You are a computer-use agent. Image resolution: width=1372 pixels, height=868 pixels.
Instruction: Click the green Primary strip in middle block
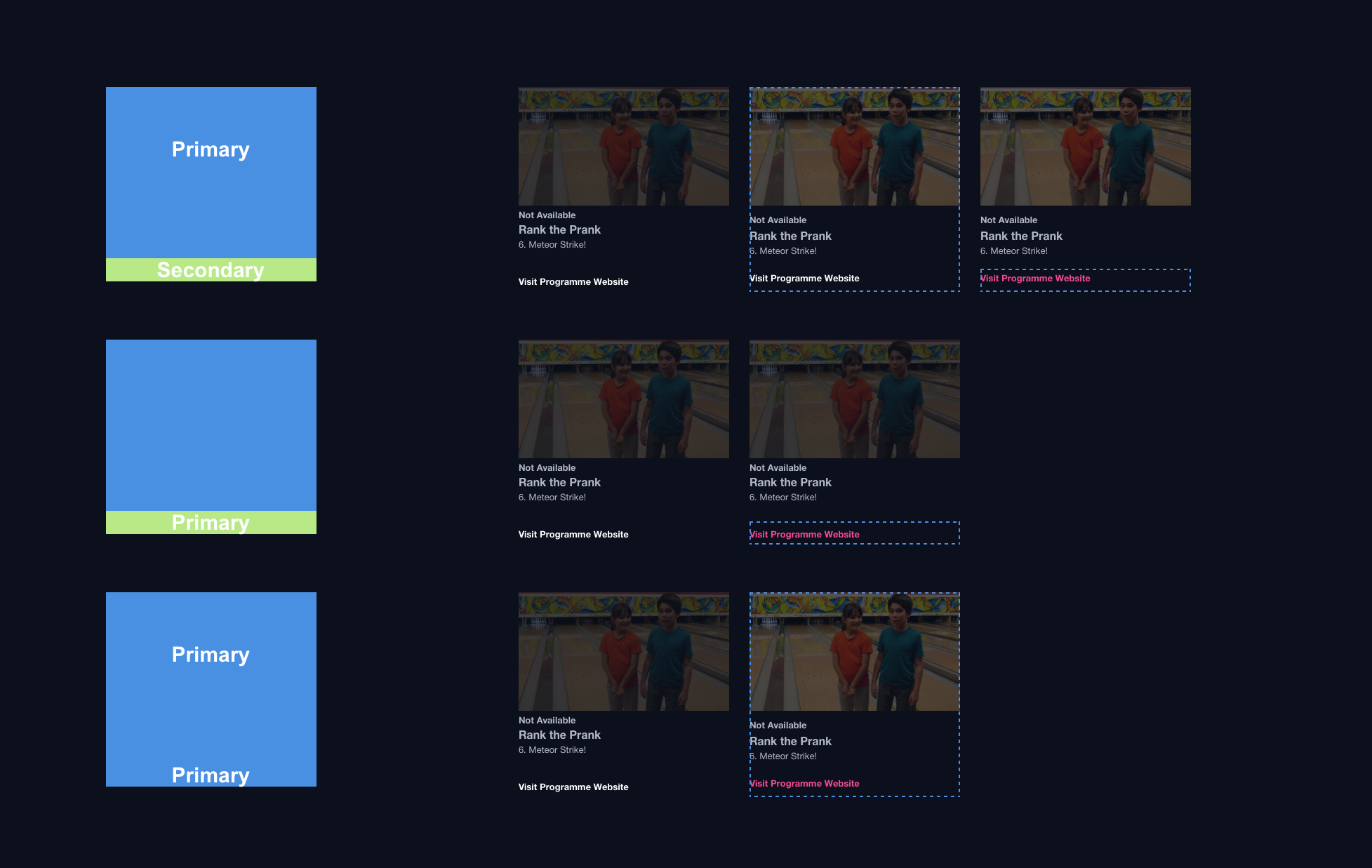click(211, 523)
